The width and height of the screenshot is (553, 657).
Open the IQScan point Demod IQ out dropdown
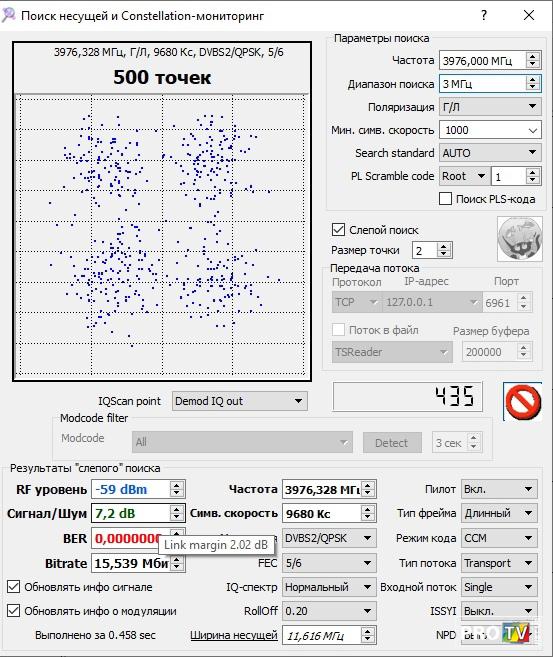click(x=239, y=401)
